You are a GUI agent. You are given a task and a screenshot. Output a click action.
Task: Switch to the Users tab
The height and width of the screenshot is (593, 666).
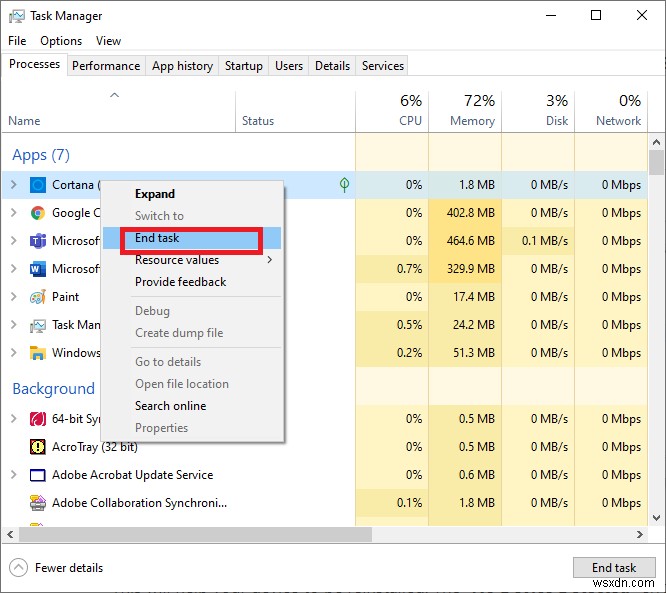point(289,66)
